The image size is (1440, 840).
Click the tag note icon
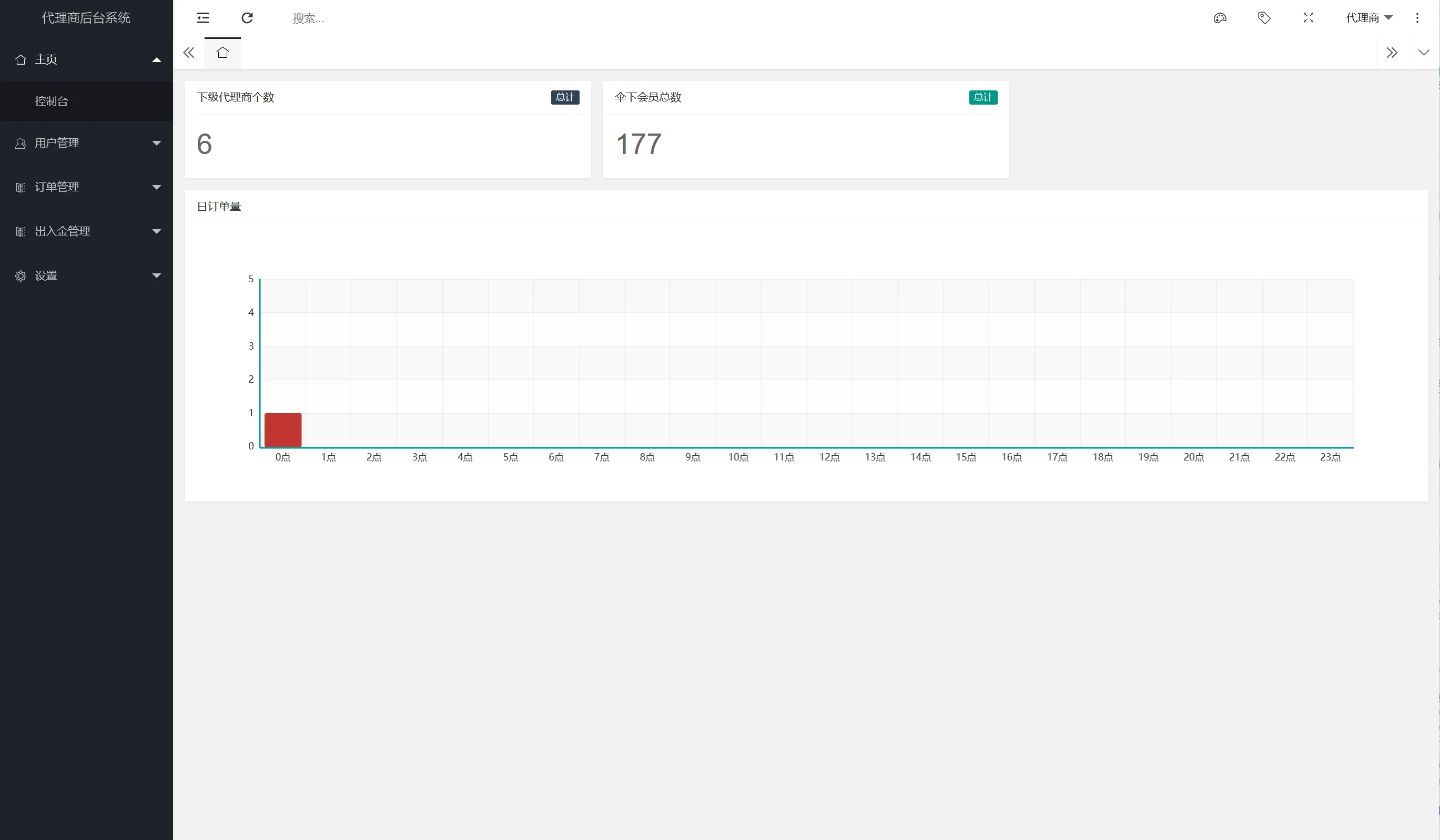click(x=1264, y=18)
